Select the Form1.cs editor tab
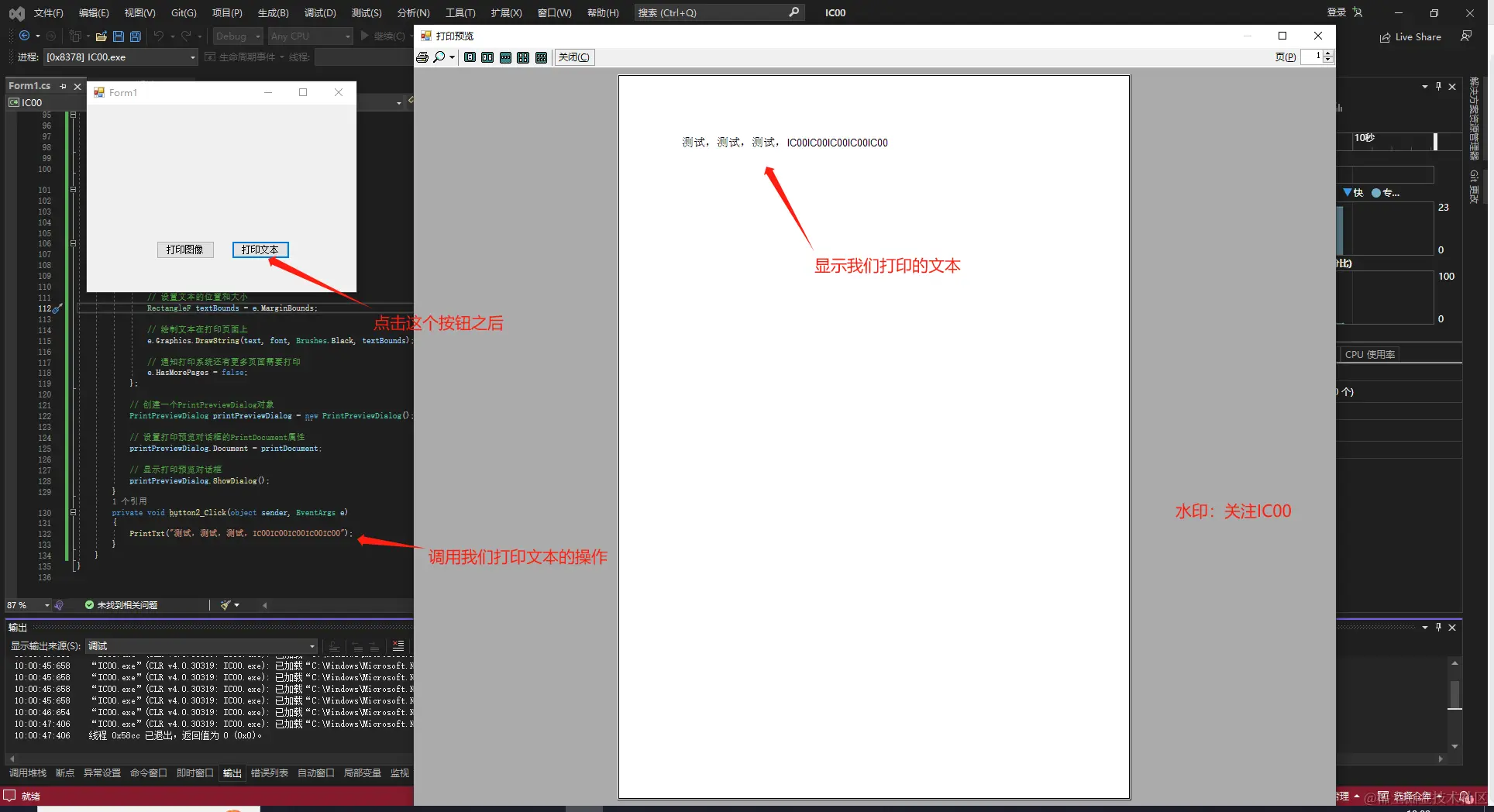Image resolution: width=1494 pixels, height=812 pixels. [x=29, y=86]
